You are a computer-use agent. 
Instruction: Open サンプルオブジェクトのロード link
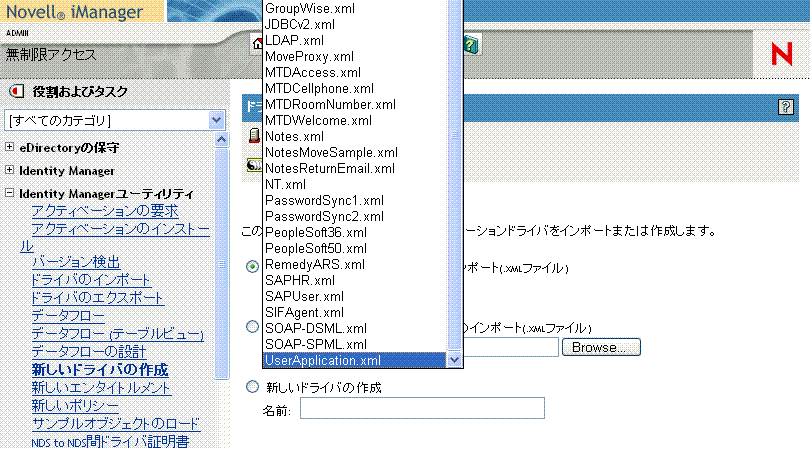[x=116, y=424]
